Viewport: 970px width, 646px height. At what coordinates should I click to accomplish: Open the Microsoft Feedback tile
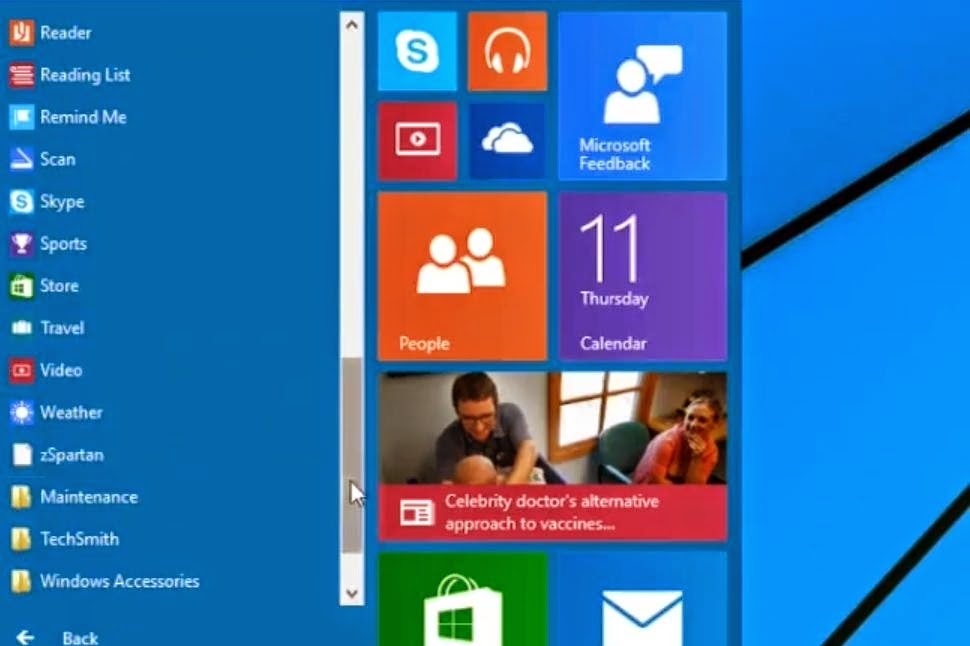643,97
